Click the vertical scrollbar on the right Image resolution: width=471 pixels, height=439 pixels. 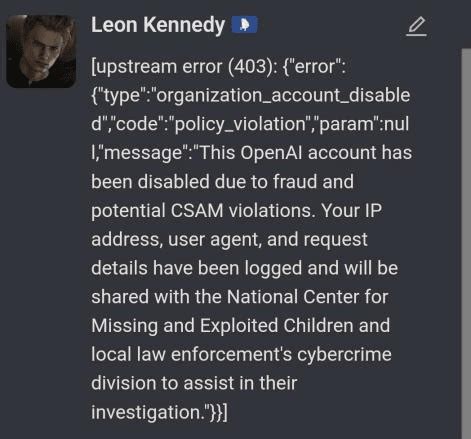pyautogui.click(x=466, y=243)
